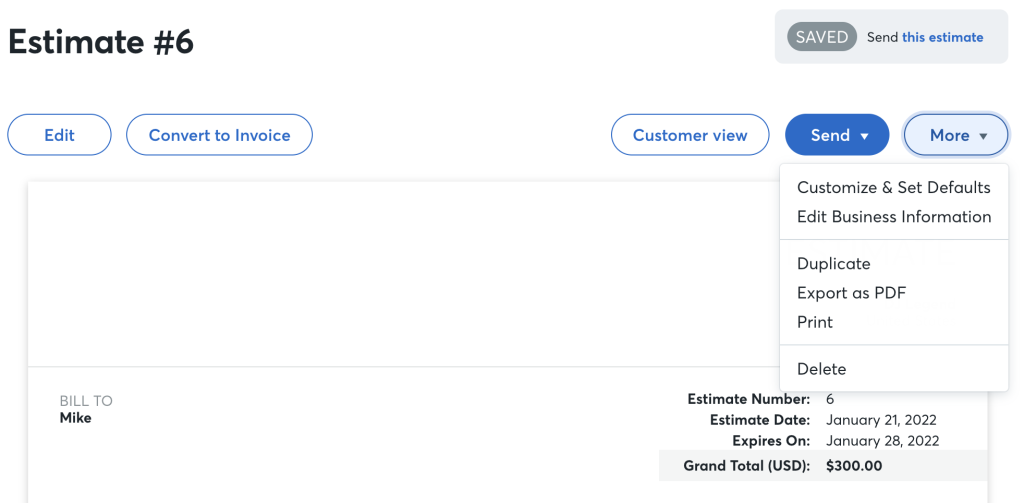Click the SAVED status badge
The height and width of the screenshot is (503, 1024).
point(822,37)
